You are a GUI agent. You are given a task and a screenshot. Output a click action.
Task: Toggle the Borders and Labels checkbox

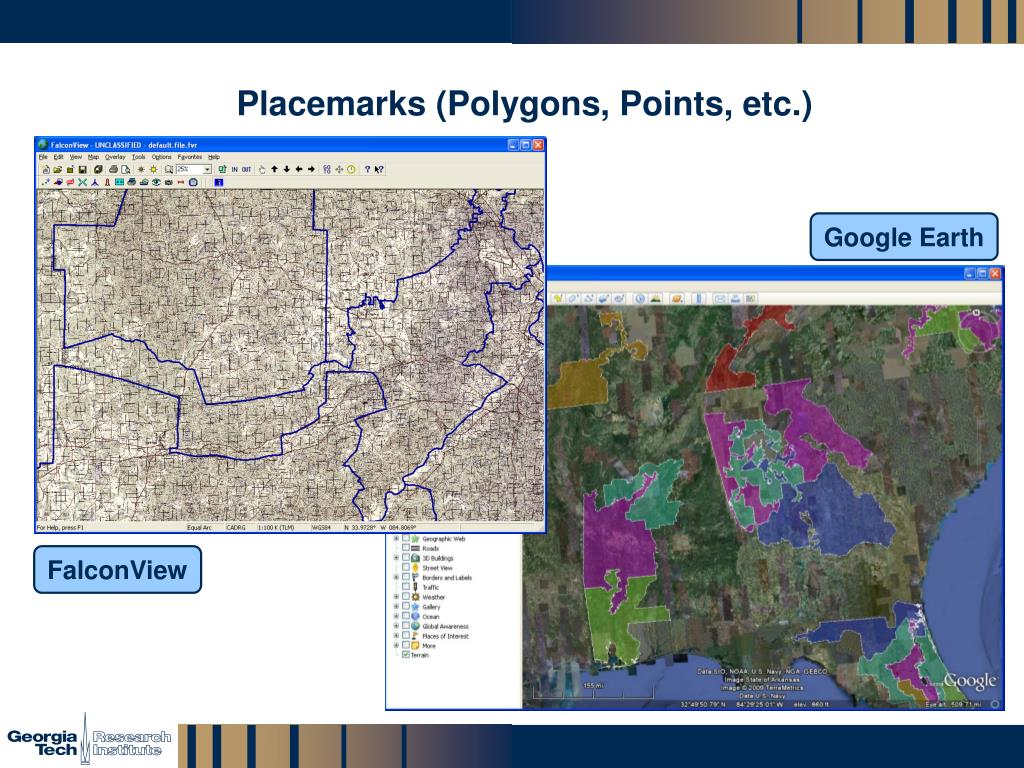406,577
